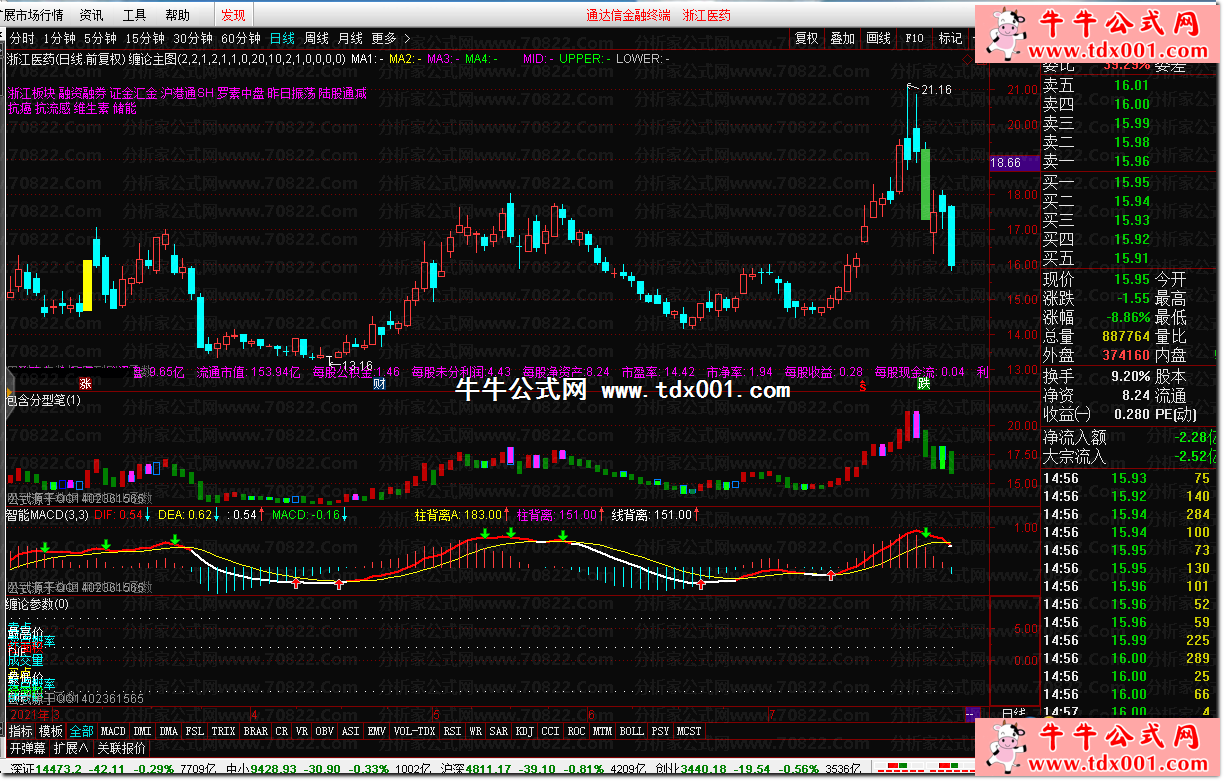Click the 21.16 high price label on the chart

(936, 90)
